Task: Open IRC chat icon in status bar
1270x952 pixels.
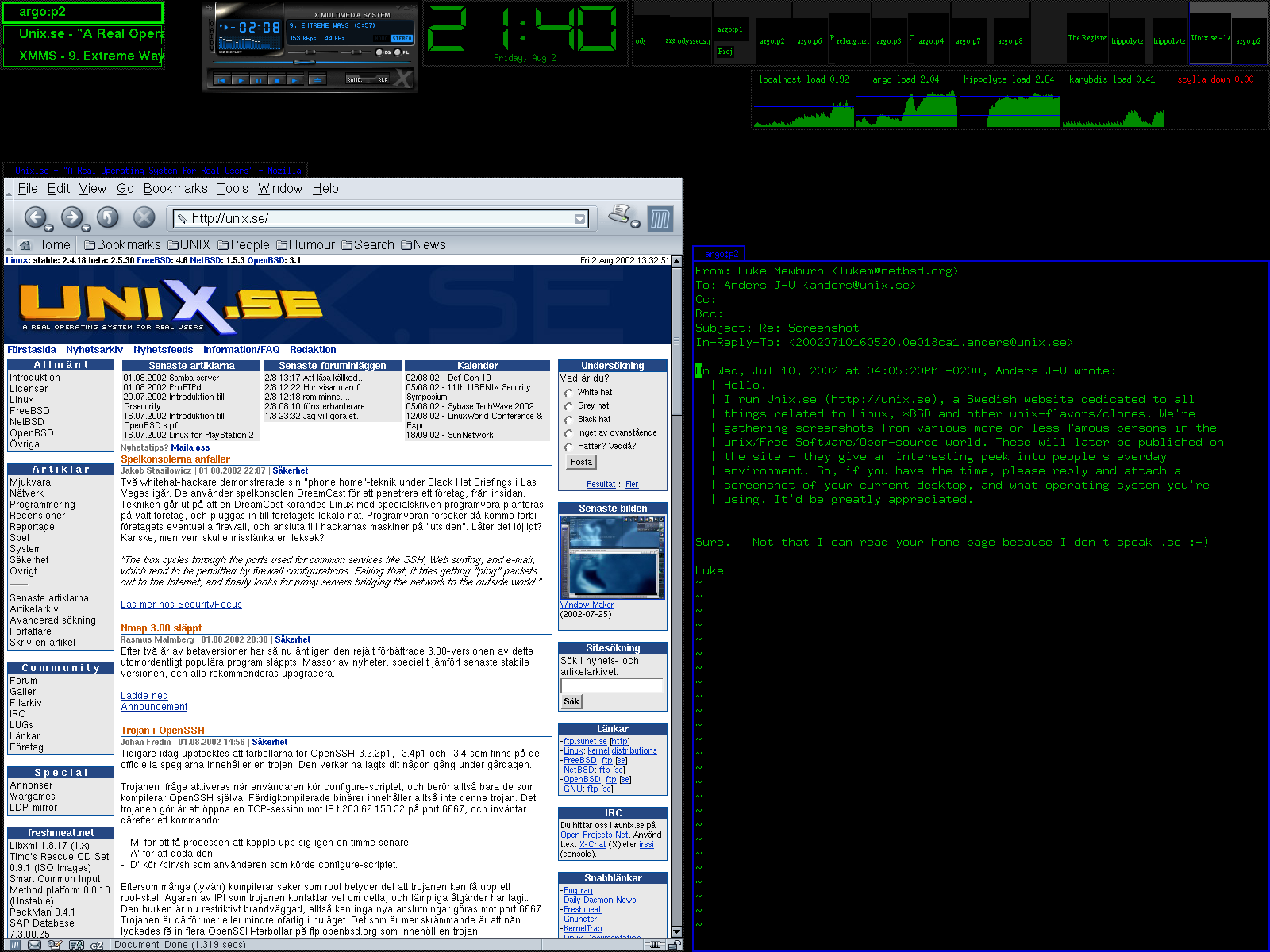Action: coord(97,945)
